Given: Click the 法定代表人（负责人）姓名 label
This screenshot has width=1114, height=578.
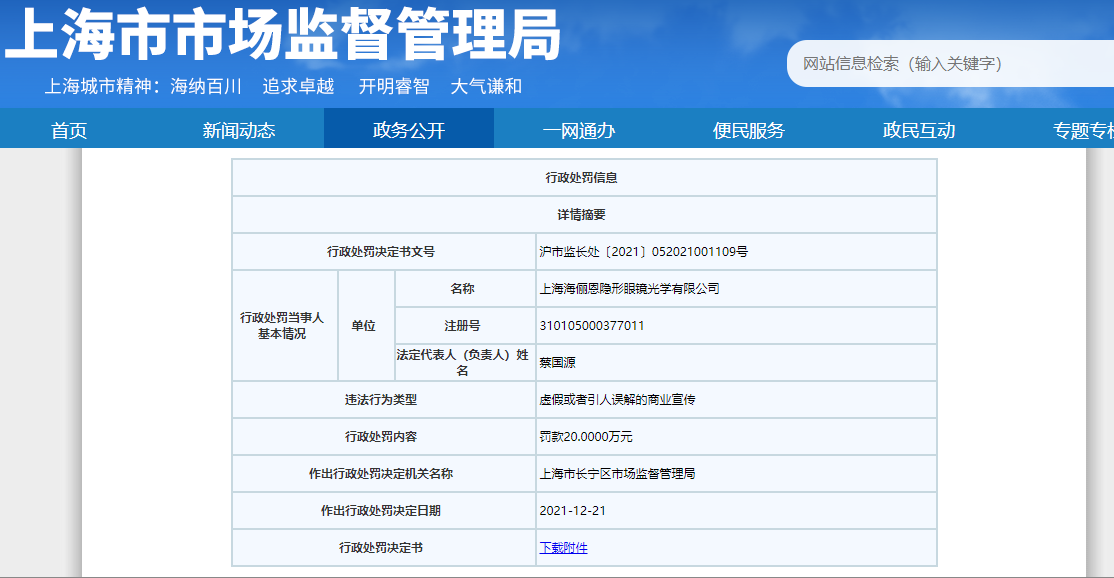Looking at the screenshot, I should point(463,362).
